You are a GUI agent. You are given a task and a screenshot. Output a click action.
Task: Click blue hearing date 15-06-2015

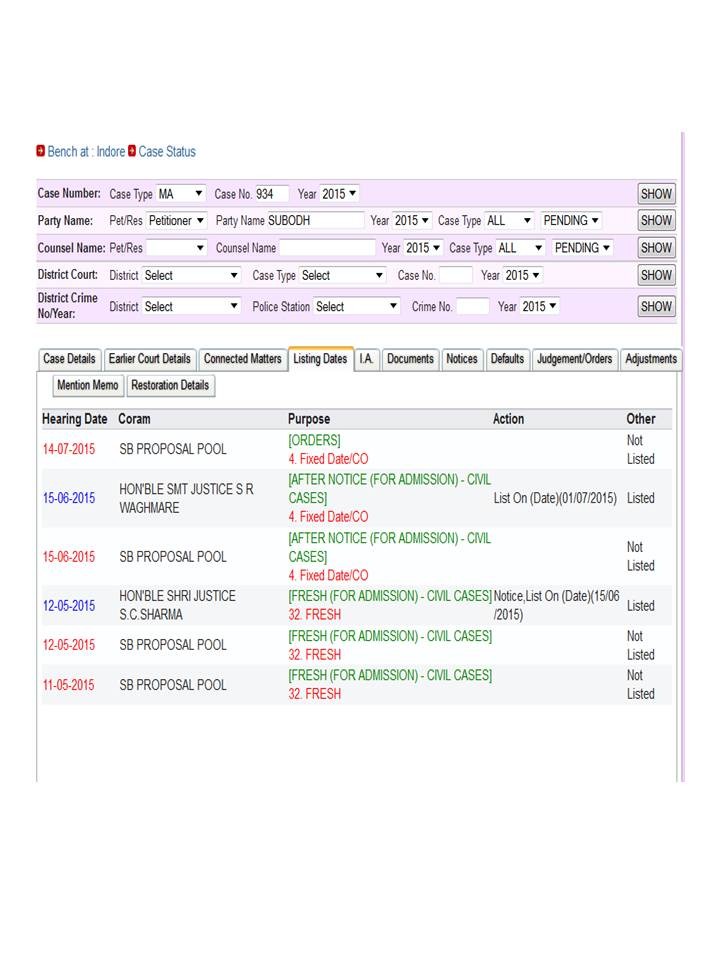tap(69, 498)
